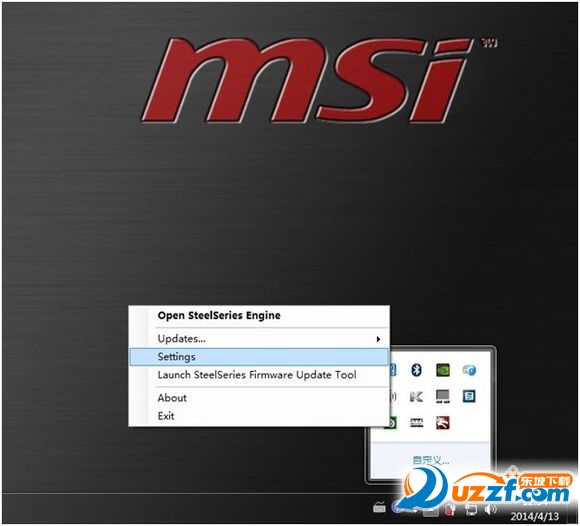Launch SteelSeries Firmware Update Tool
The image size is (580, 526).
click(259, 375)
